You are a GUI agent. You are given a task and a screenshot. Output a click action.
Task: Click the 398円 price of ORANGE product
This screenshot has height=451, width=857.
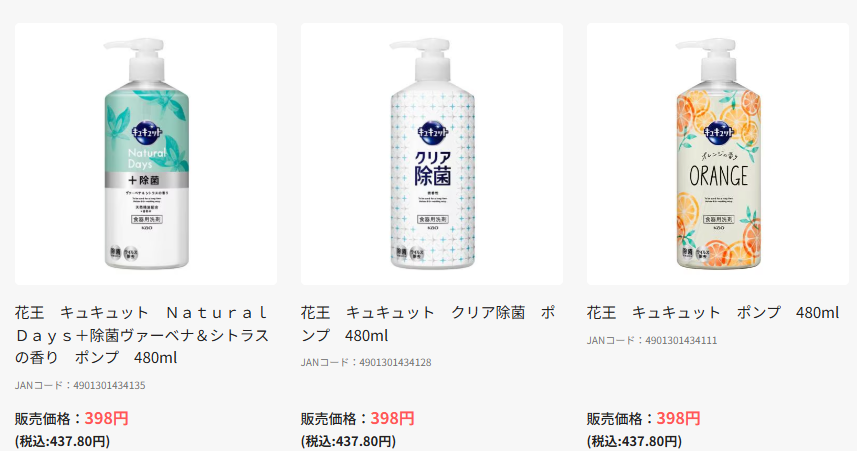[678, 418]
